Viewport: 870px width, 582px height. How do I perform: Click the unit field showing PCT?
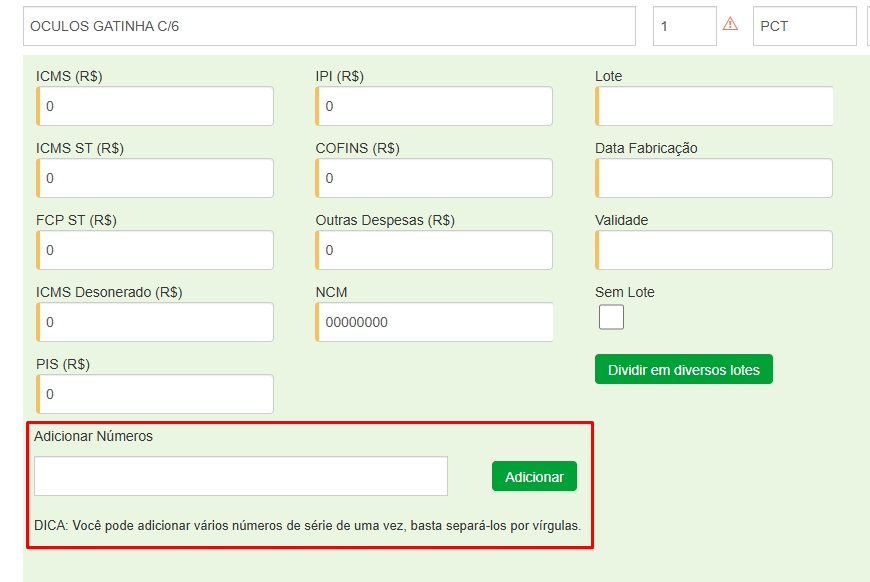coord(804,26)
